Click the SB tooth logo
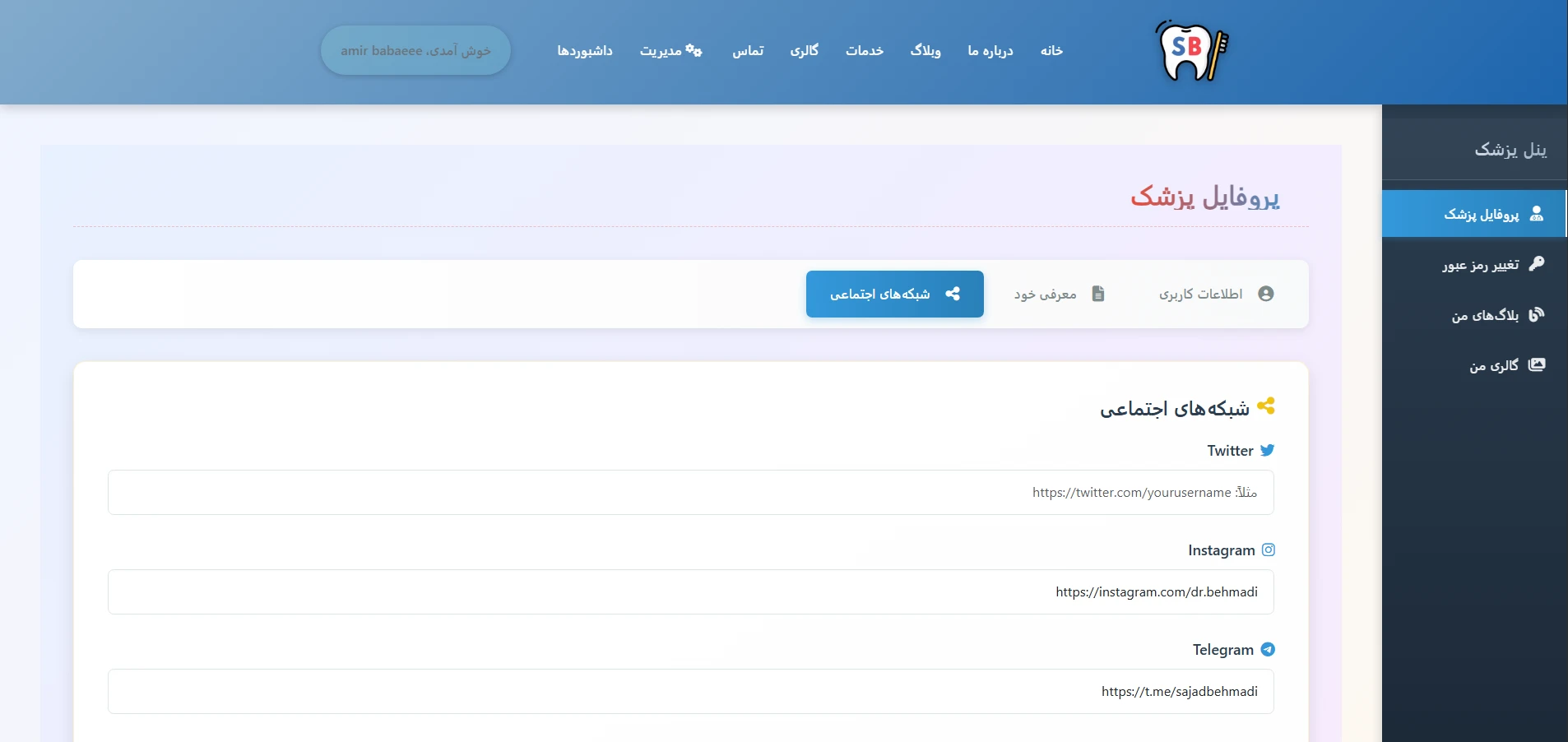 click(x=1191, y=51)
